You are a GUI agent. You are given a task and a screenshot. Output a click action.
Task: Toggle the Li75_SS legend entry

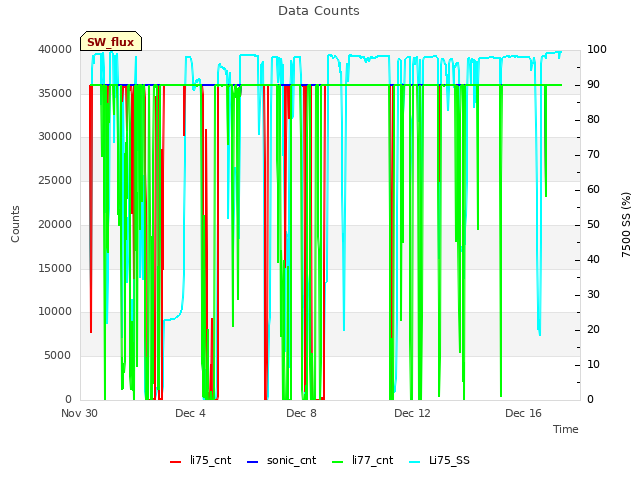tap(439, 461)
